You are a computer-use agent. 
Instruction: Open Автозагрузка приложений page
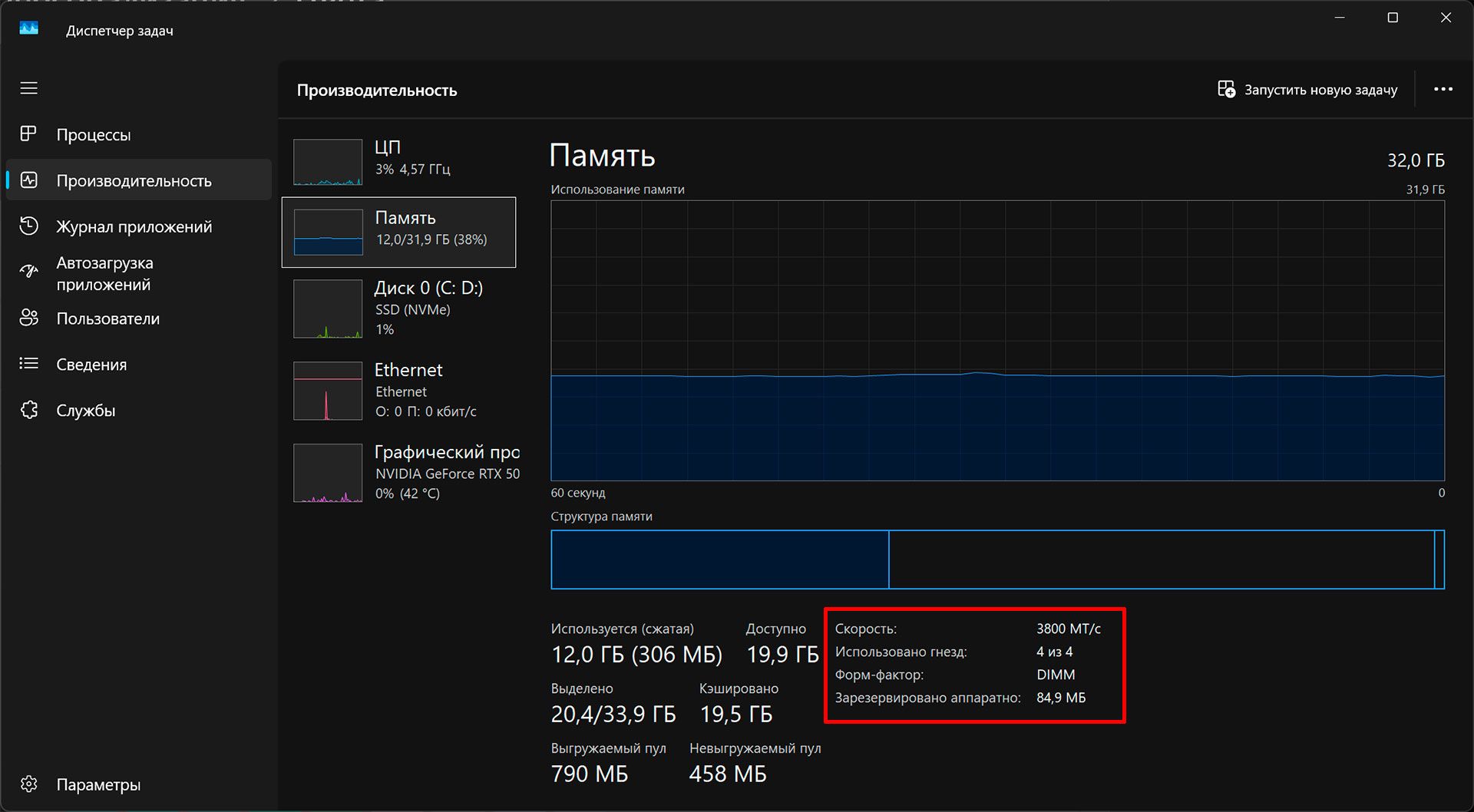[x=139, y=273]
